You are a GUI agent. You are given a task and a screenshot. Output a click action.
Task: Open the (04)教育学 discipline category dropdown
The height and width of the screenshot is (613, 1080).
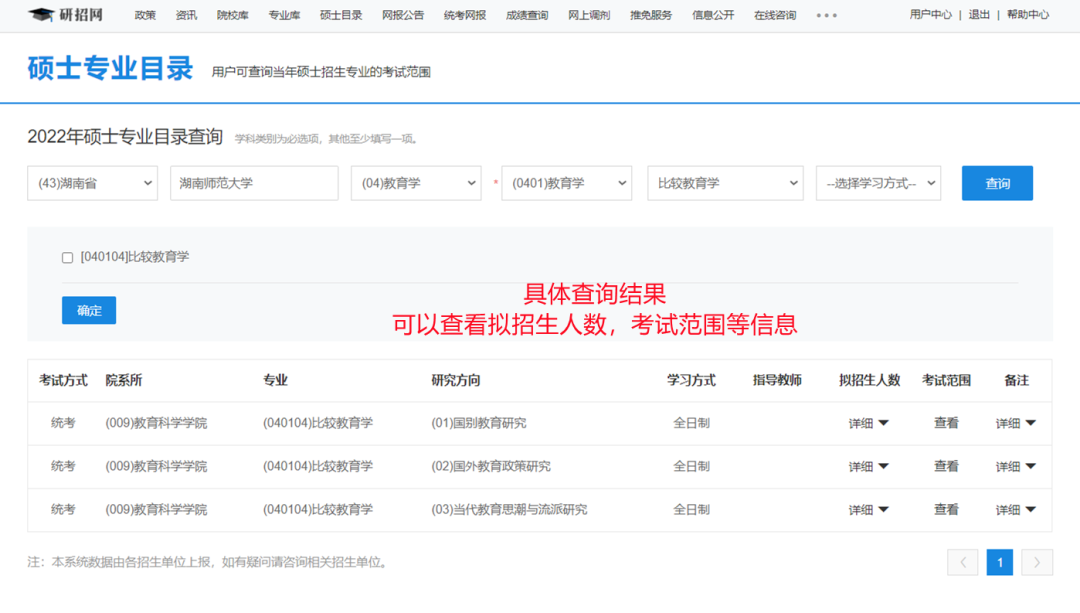click(x=416, y=183)
